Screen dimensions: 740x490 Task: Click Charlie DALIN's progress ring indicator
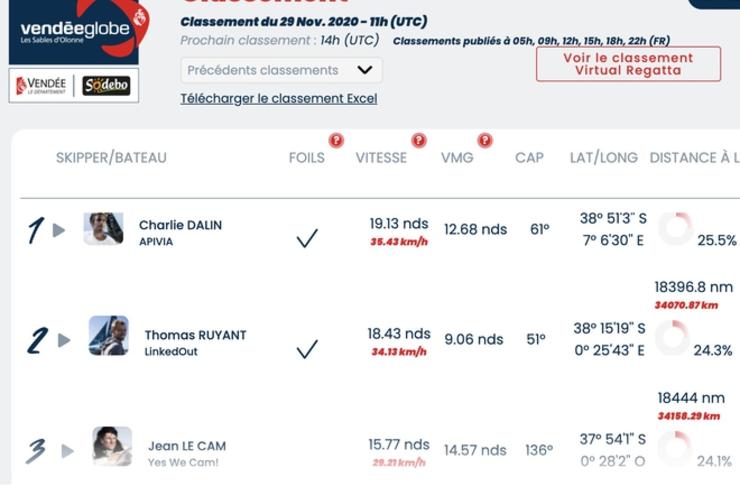pyautogui.click(x=675, y=228)
